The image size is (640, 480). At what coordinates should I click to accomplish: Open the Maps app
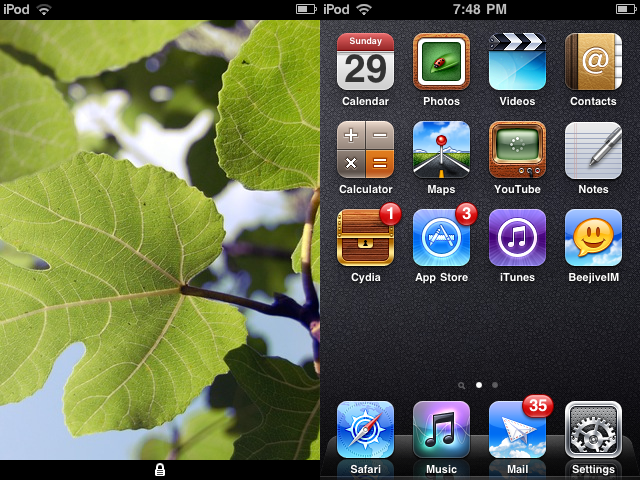pyautogui.click(x=441, y=150)
